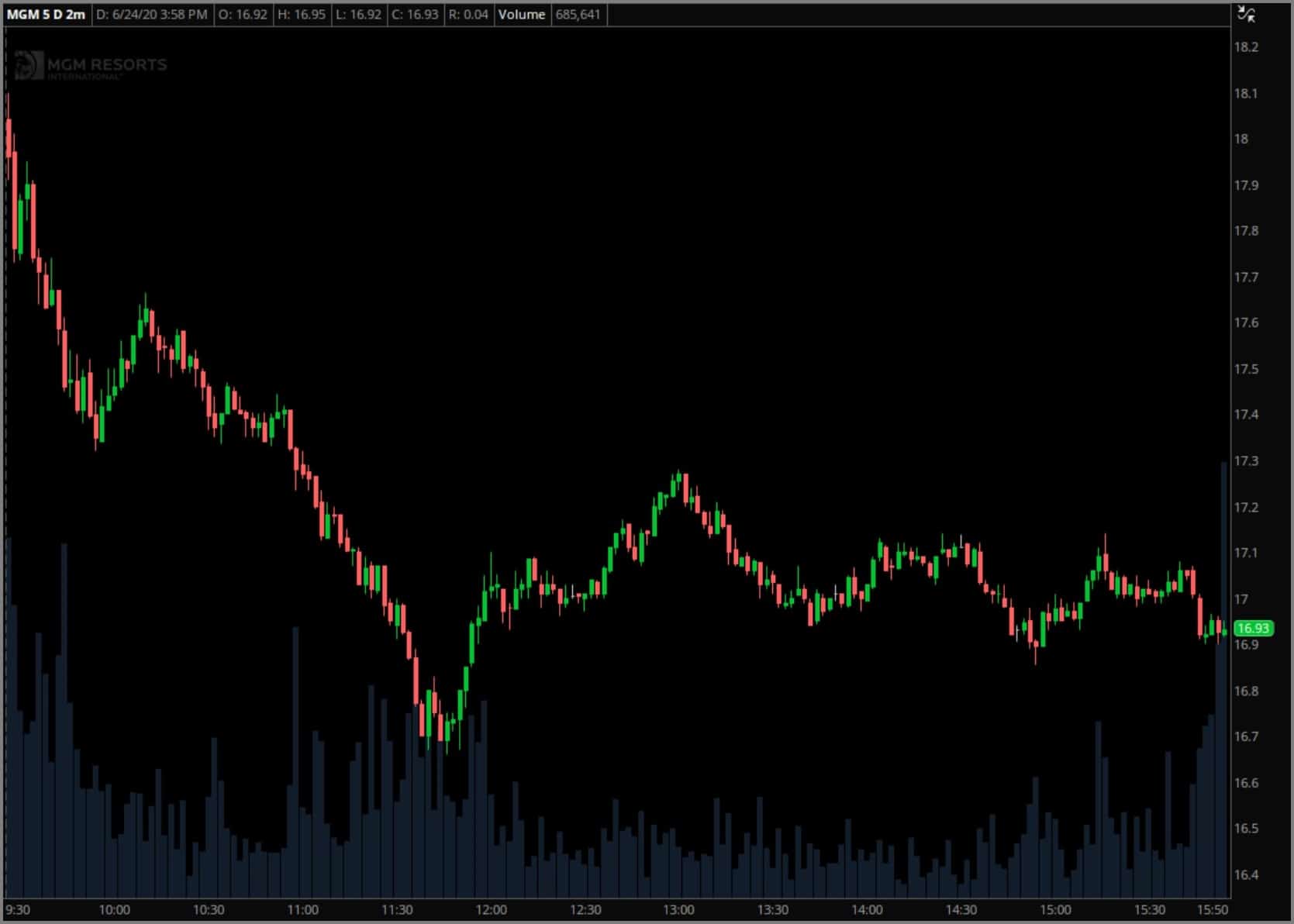Click the 12:00 time axis label
The height and width of the screenshot is (924, 1294).
point(491,909)
